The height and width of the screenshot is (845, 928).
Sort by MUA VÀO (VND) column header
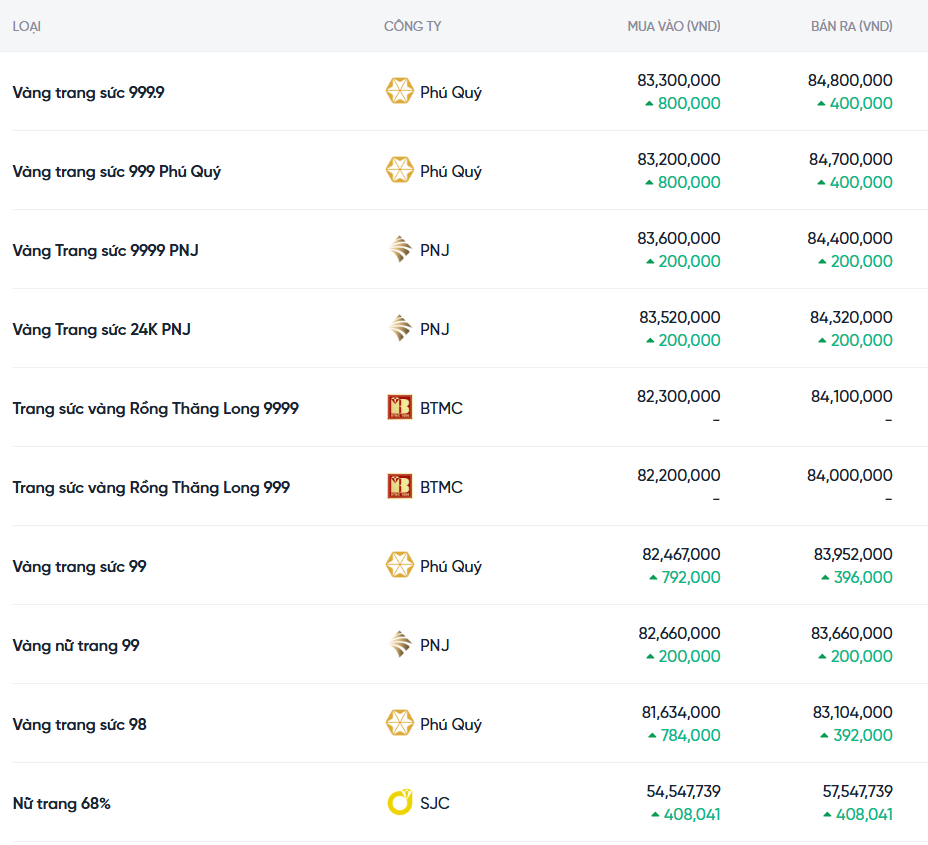[673, 26]
